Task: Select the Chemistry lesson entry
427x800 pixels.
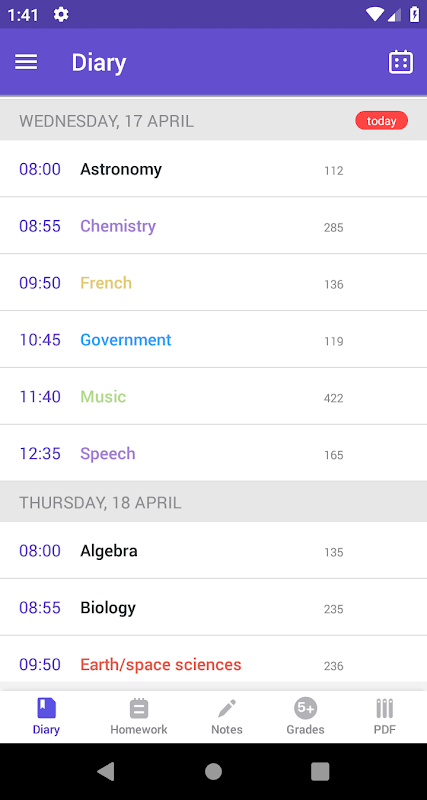Action: click(213, 226)
